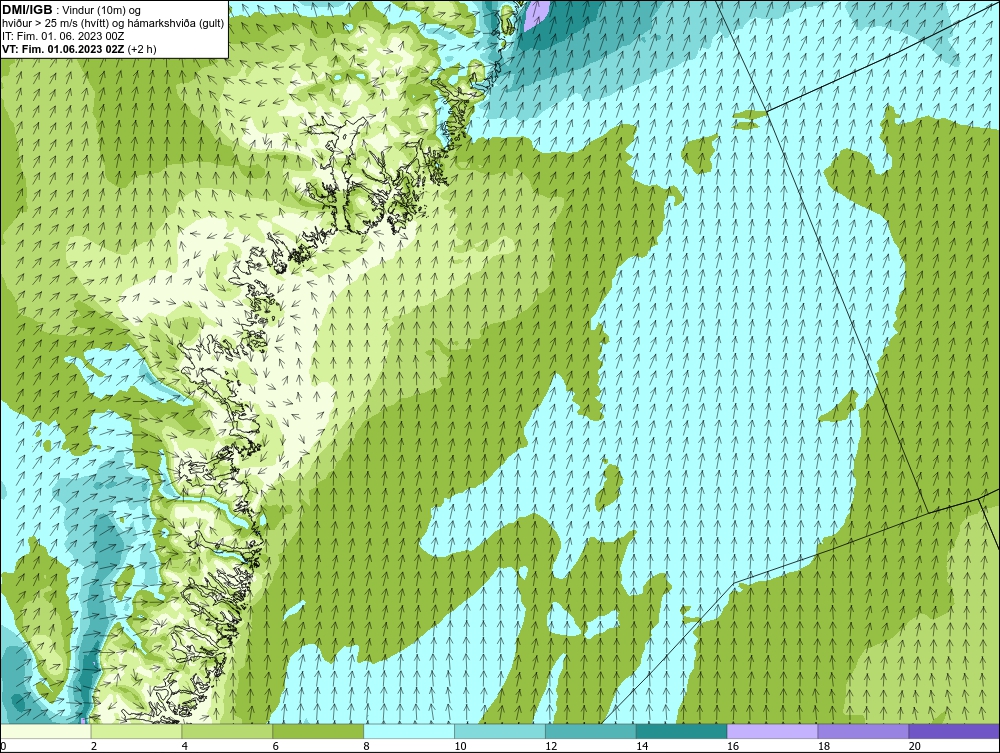This screenshot has height=753, width=1000.
Task: Click the above-20 m/s dark purple legend swatch
Action: click(954, 731)
